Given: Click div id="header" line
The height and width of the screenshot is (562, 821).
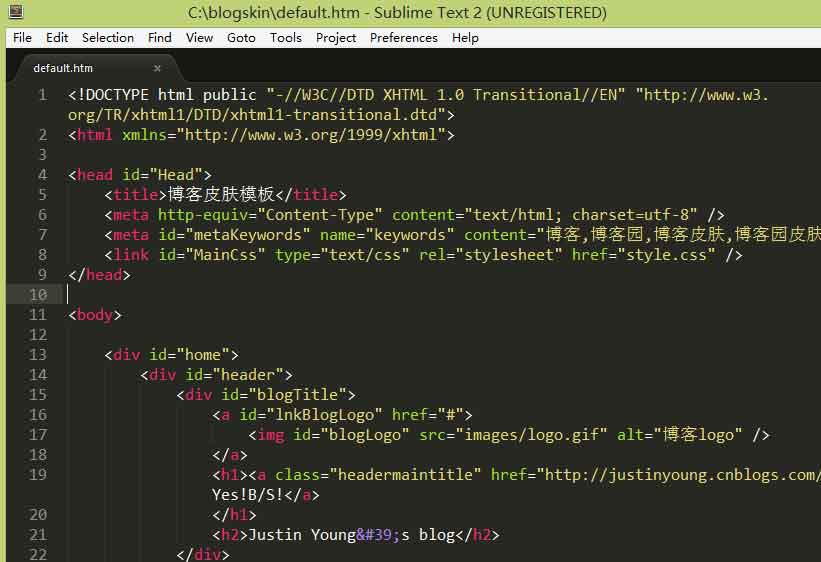Looking at the screenshot, I should click(x=216, y=374).
